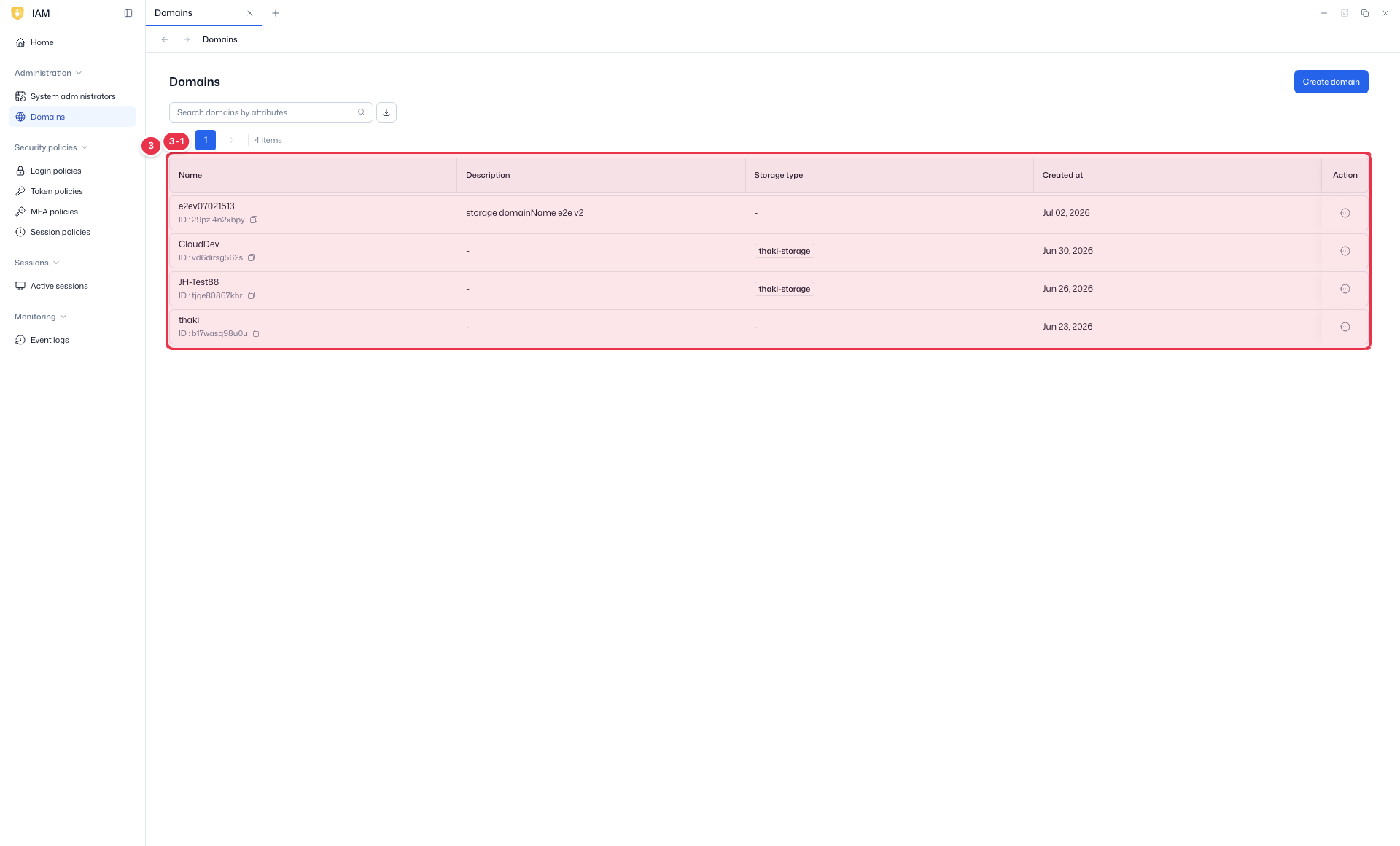1400x846 pixels.
Task: Open action menu for thaki domain
Action: pyautogui.click(x=1345, y=327)
